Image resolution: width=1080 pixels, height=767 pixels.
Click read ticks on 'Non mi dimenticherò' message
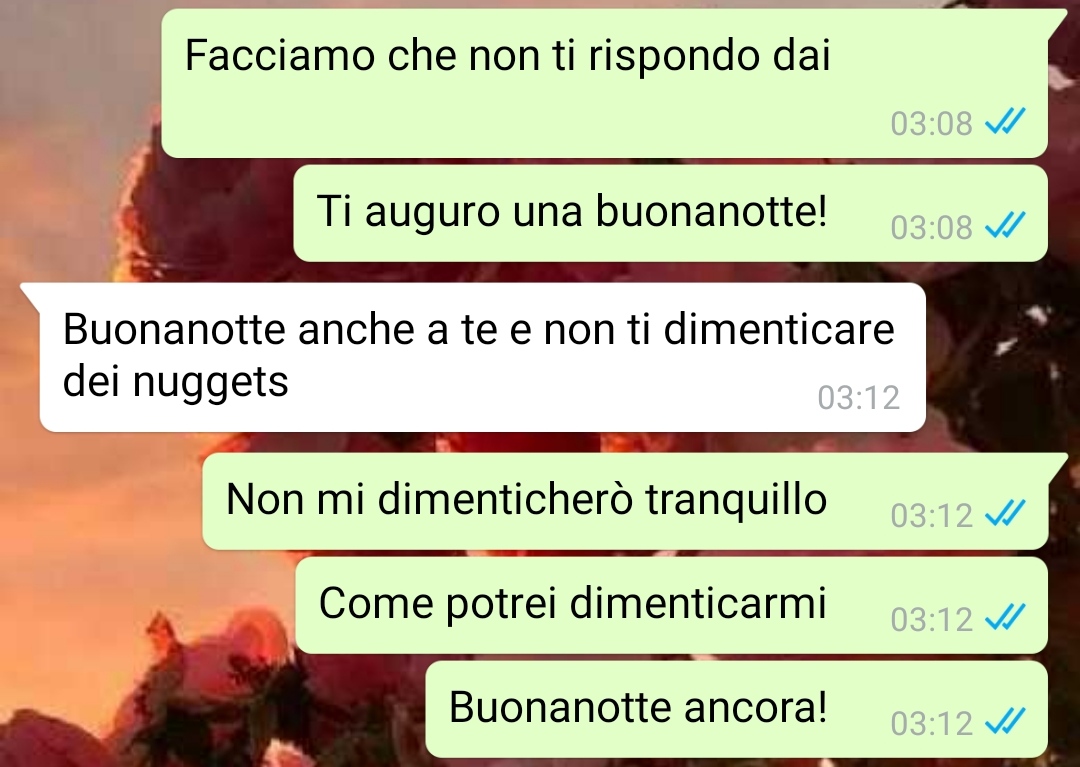point(1005,514)
